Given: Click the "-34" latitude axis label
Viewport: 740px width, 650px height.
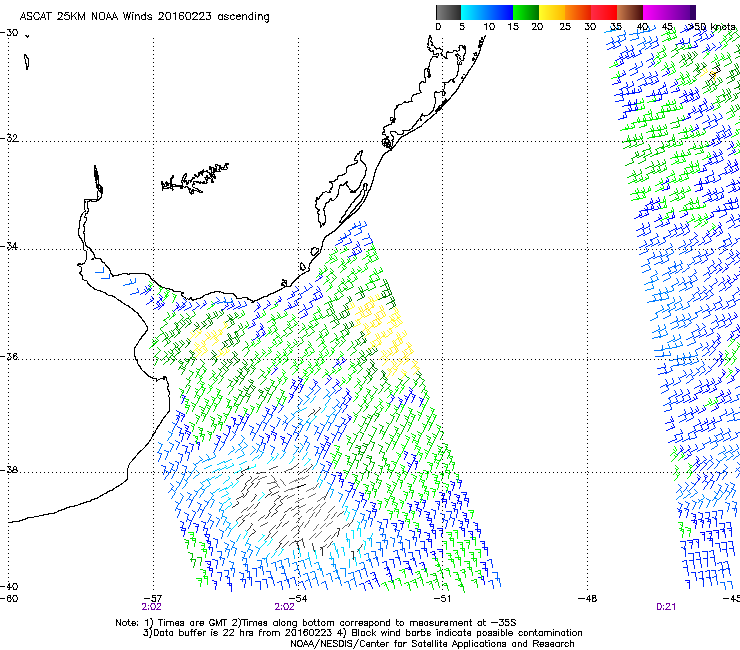Looking at the screenshot, I should [9, 246].
